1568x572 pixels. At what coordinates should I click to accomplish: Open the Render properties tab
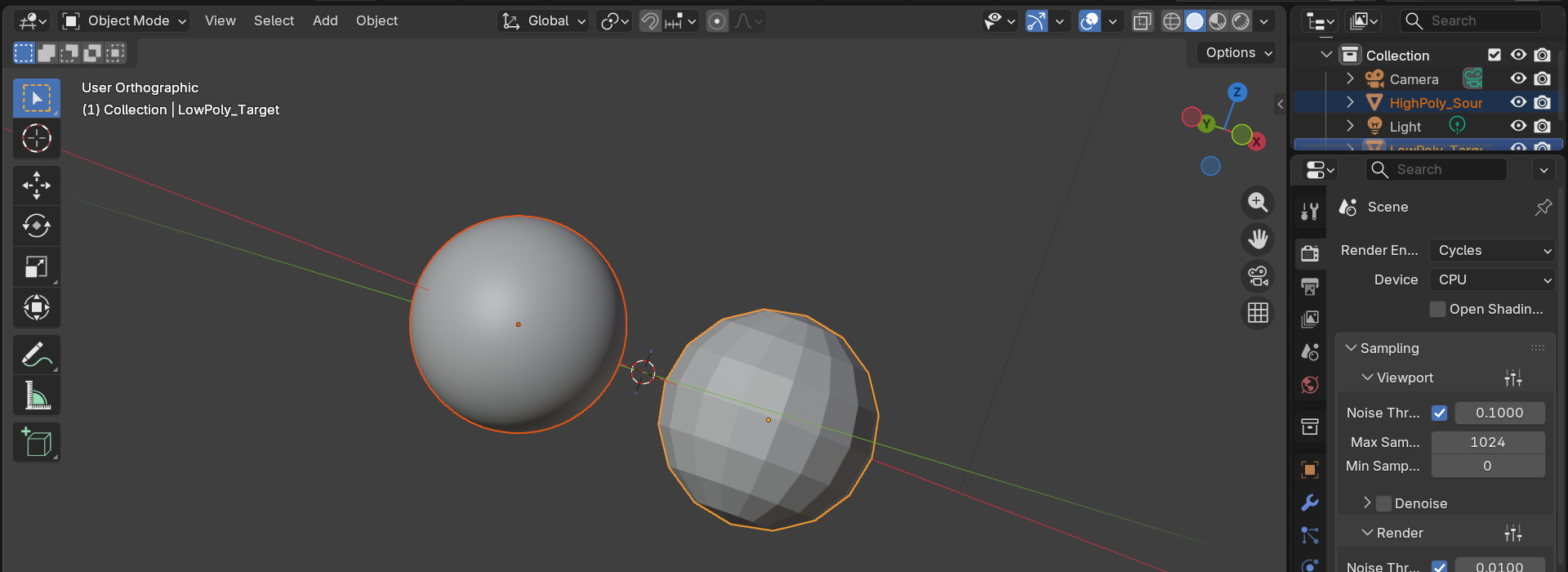coord(1310,253)
